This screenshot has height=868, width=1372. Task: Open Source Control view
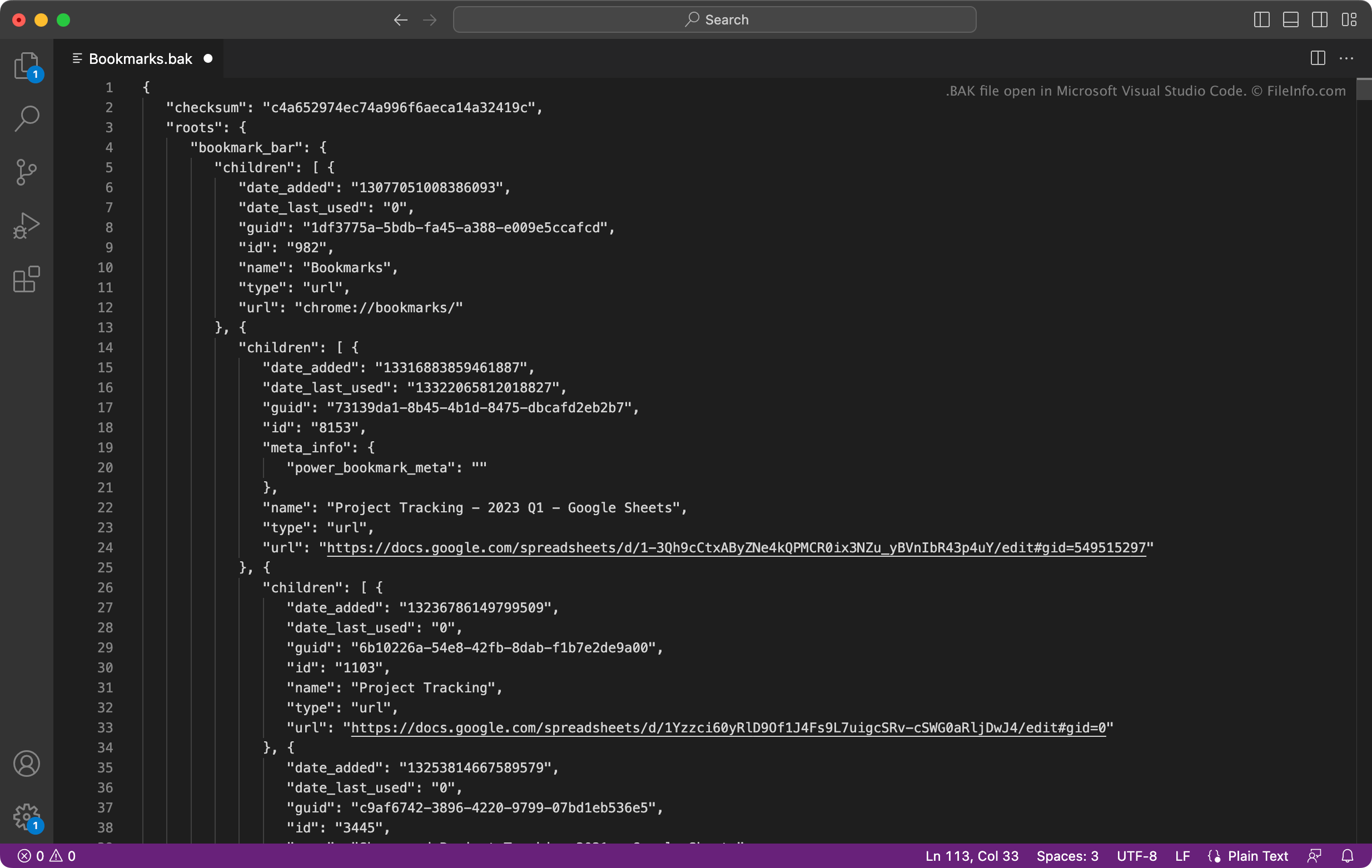tap(26, 172)
